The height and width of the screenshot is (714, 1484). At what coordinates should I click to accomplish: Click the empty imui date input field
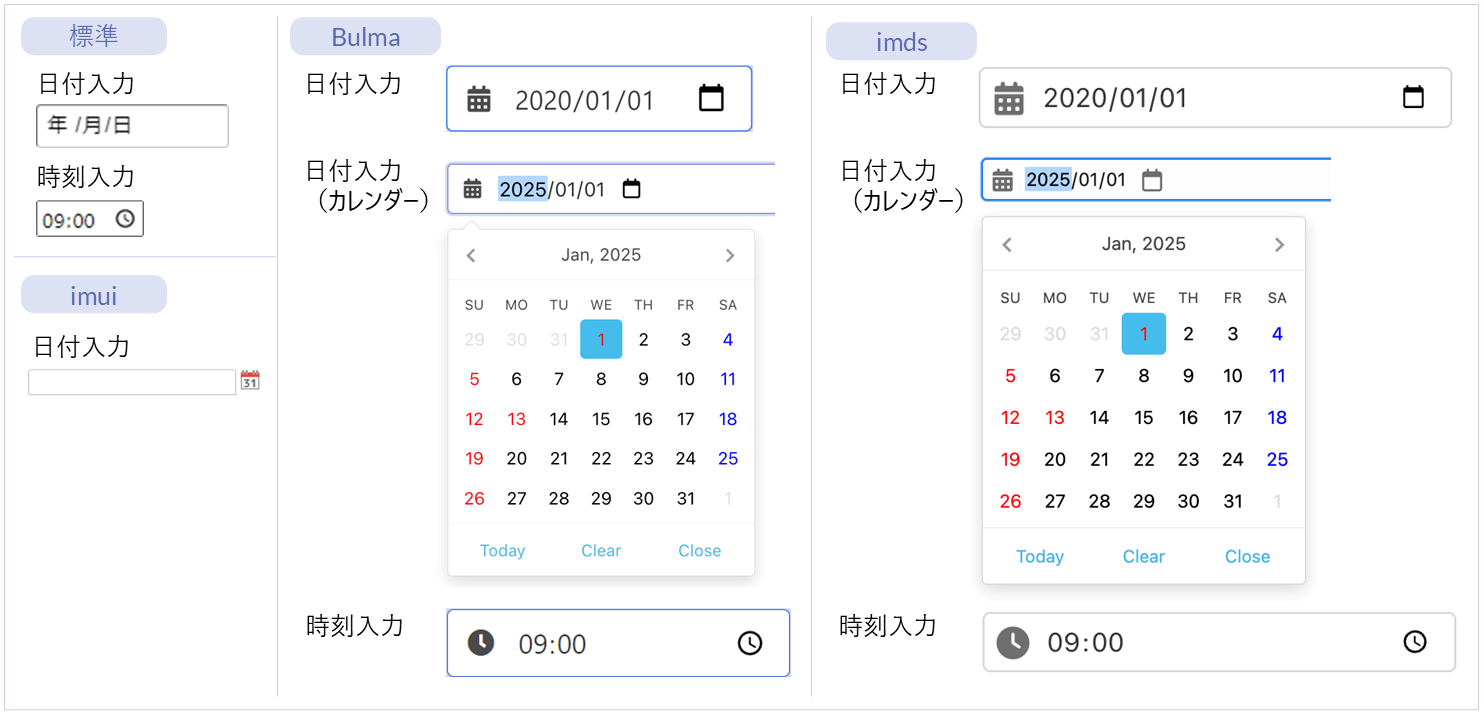coord(131,382)
